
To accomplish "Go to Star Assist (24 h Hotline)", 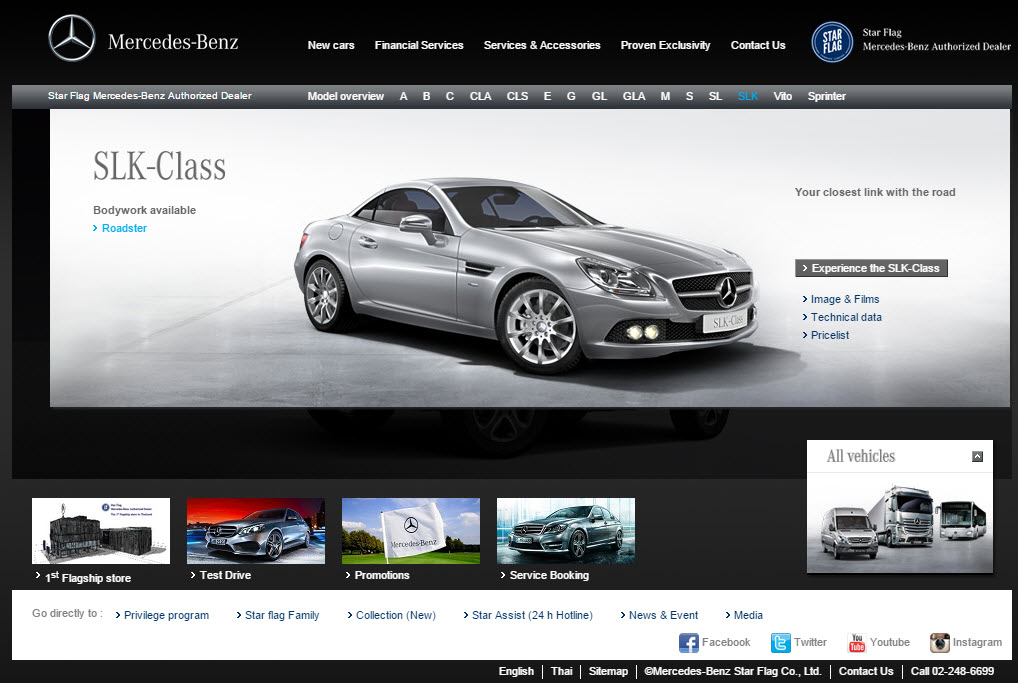I will (532, 615).
